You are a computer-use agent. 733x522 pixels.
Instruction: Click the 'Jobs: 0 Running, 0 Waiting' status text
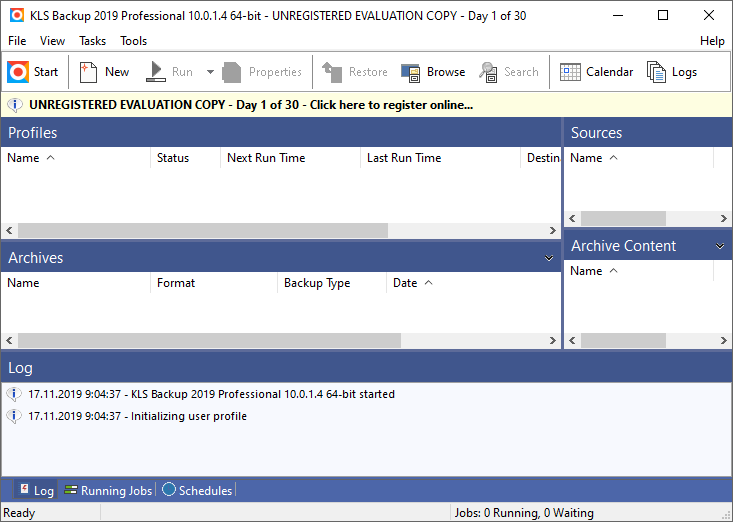(x=524, y=513)
